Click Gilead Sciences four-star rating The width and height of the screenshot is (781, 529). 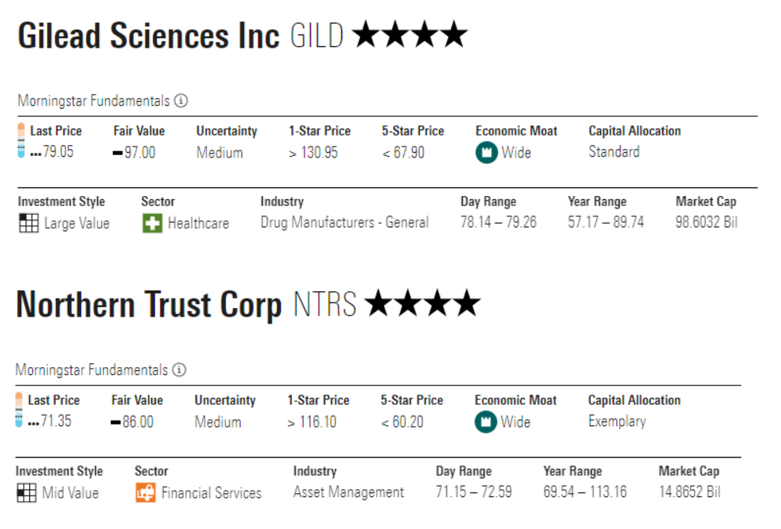tap(410, 37)
